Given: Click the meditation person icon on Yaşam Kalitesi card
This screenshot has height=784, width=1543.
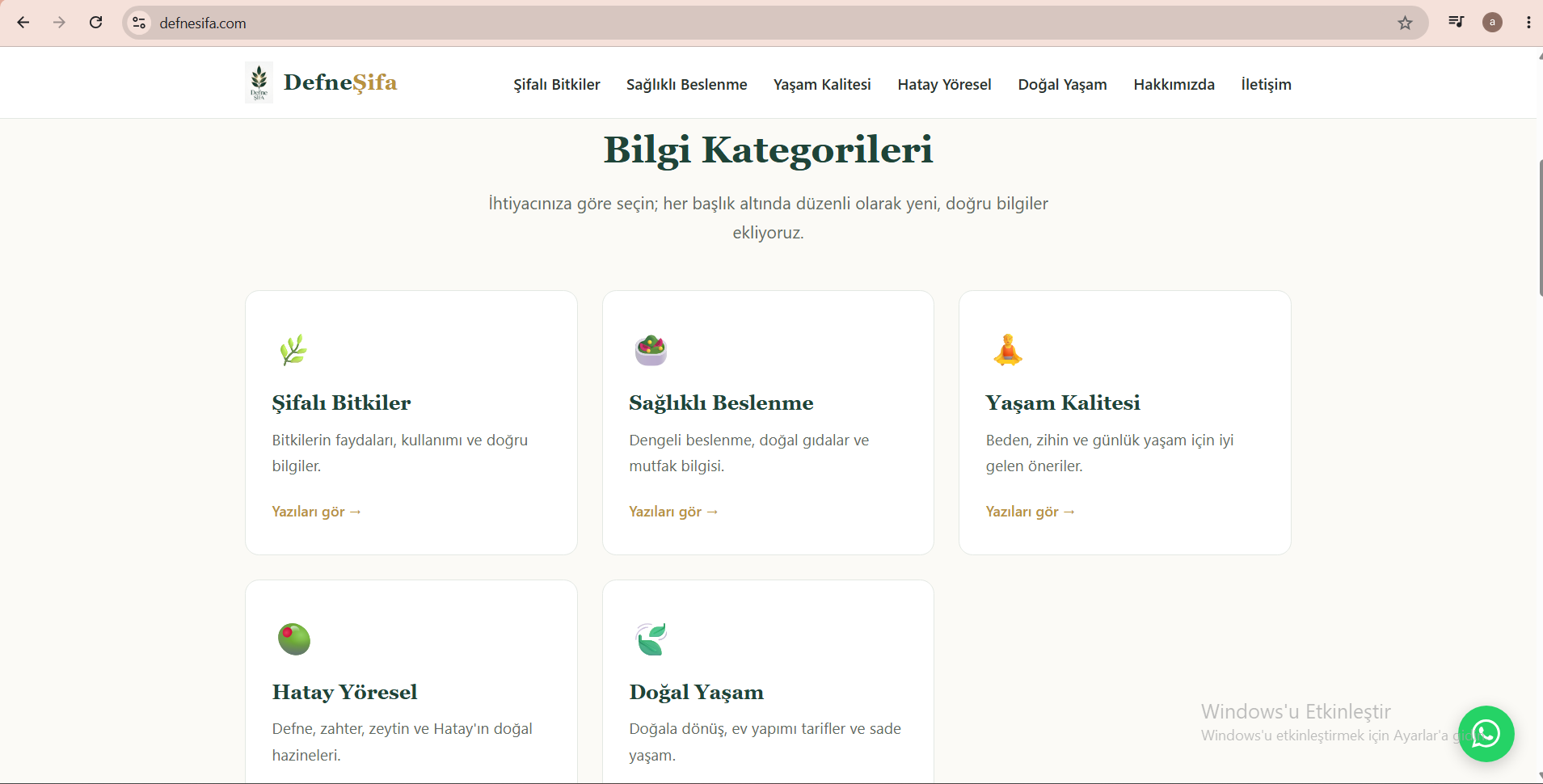Looking at the screenshot, I should pyautogui.click(x=1007, y=350).
